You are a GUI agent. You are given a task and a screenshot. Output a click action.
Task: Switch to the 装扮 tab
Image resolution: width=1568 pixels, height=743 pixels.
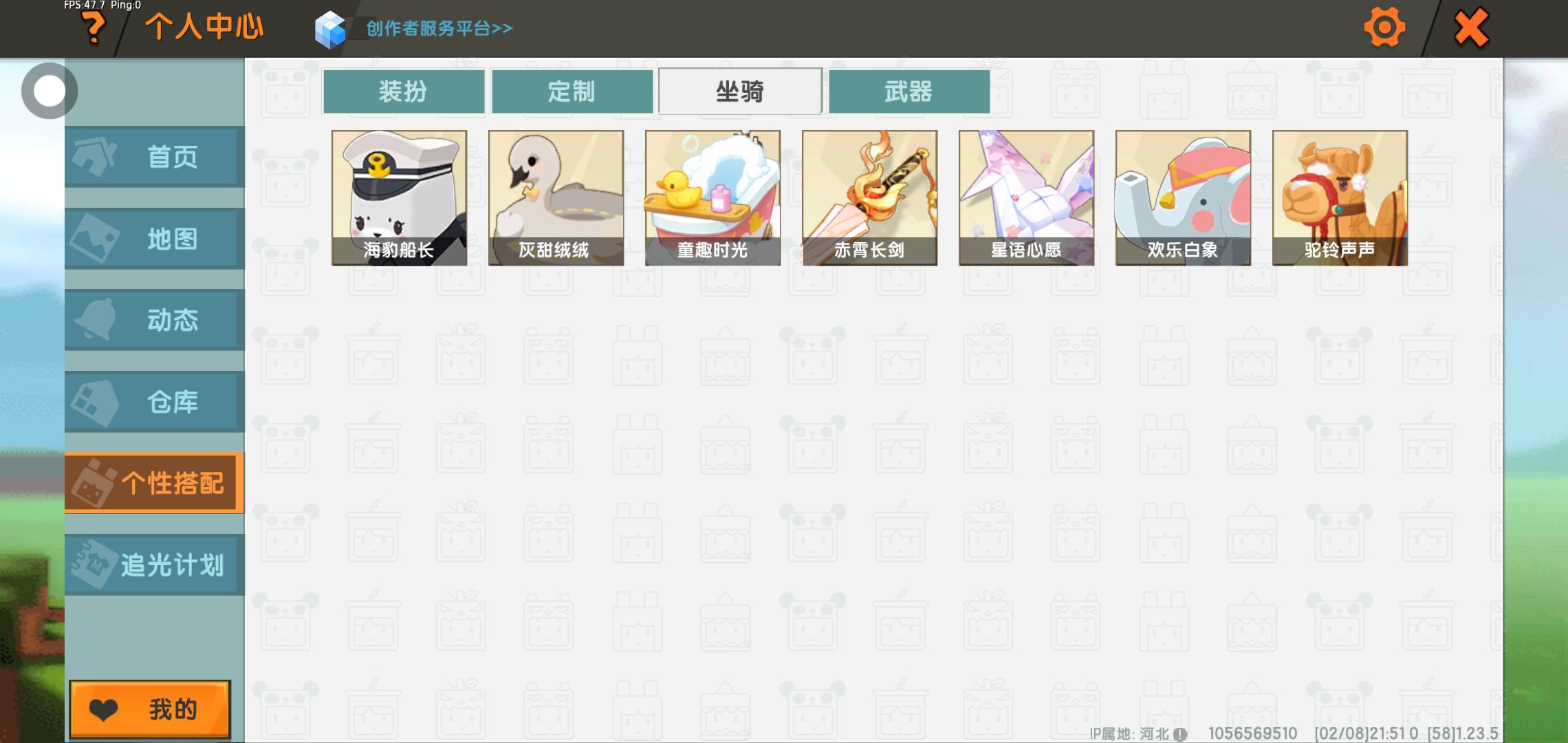(404, 91)
